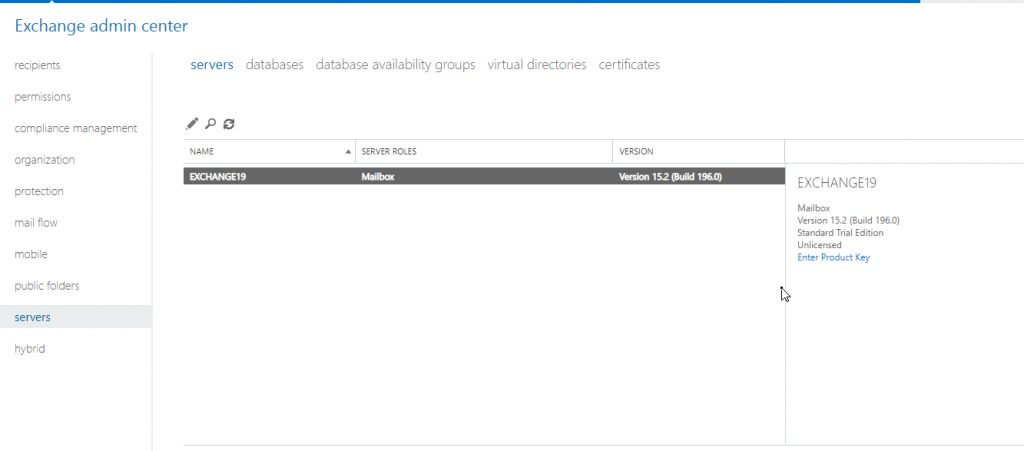The image size is (1024, 451).
Task: Open database availability groups tab
Action: 396,65
